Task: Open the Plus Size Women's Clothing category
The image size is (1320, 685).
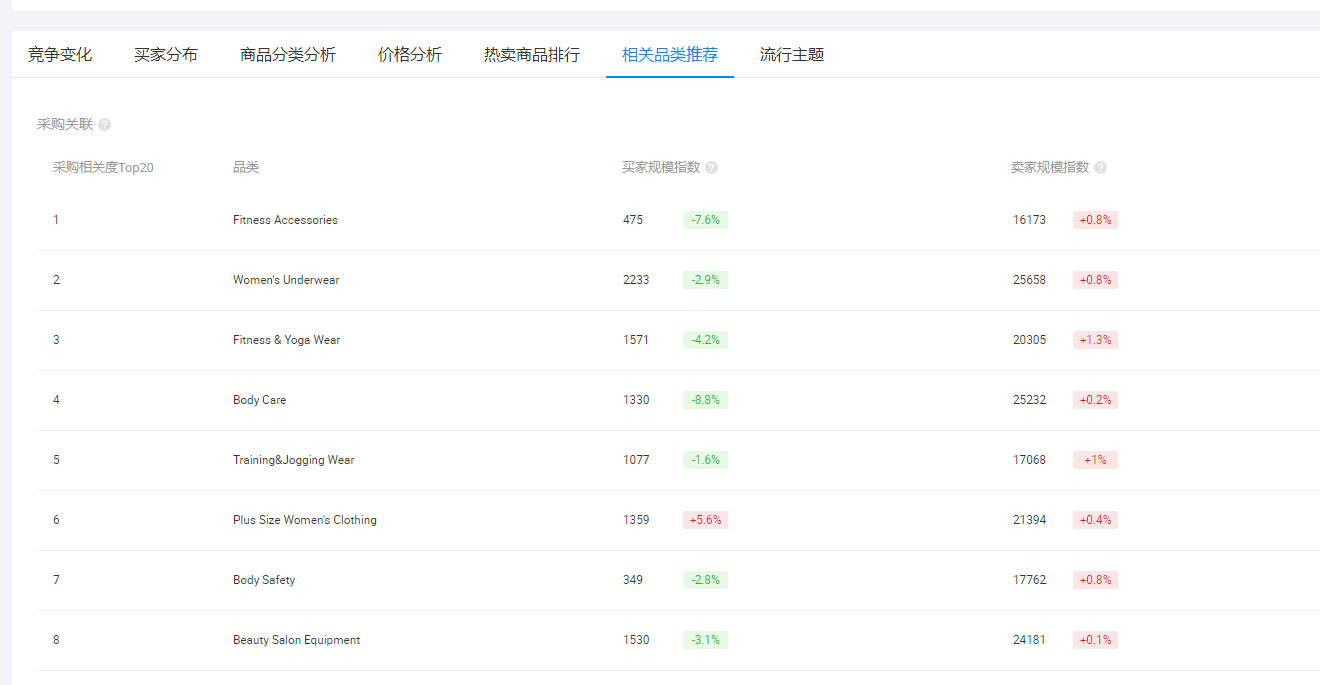Action: [302, 519]
